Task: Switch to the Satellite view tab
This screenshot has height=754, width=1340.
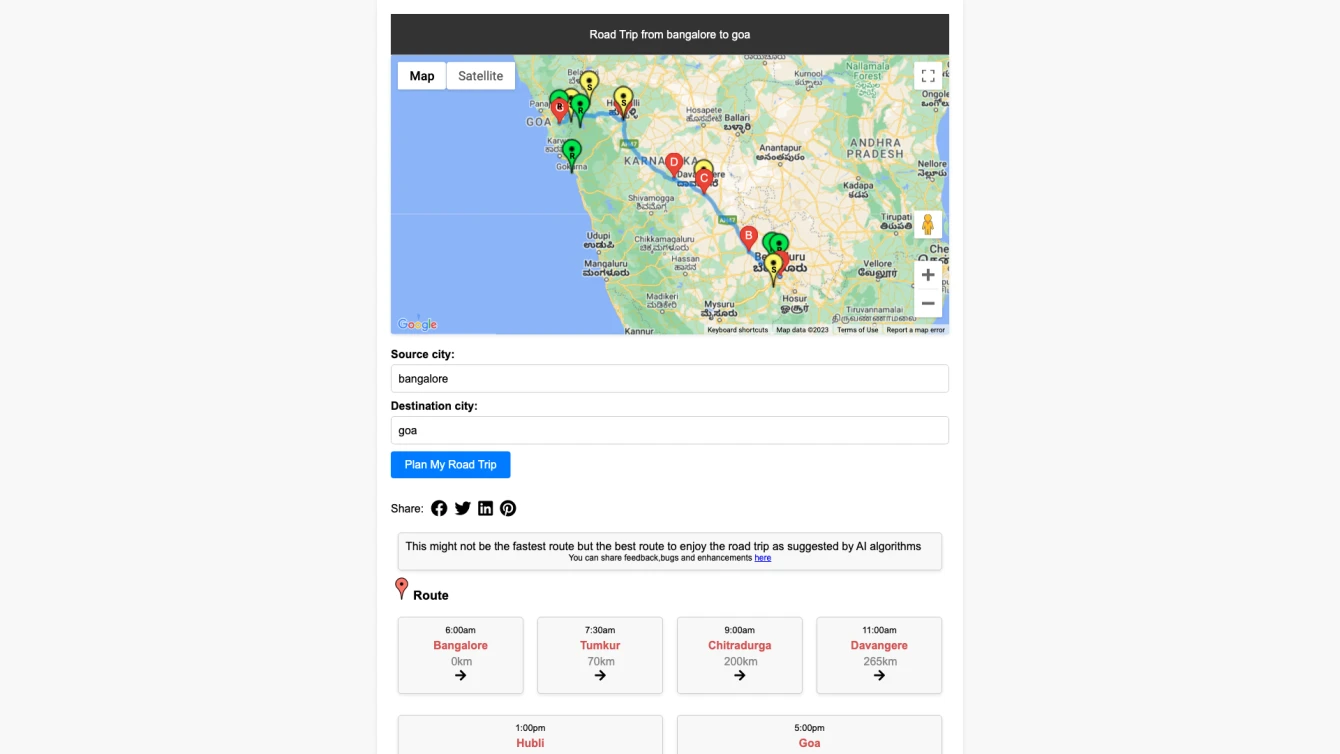Action: [x=481, y=76]
